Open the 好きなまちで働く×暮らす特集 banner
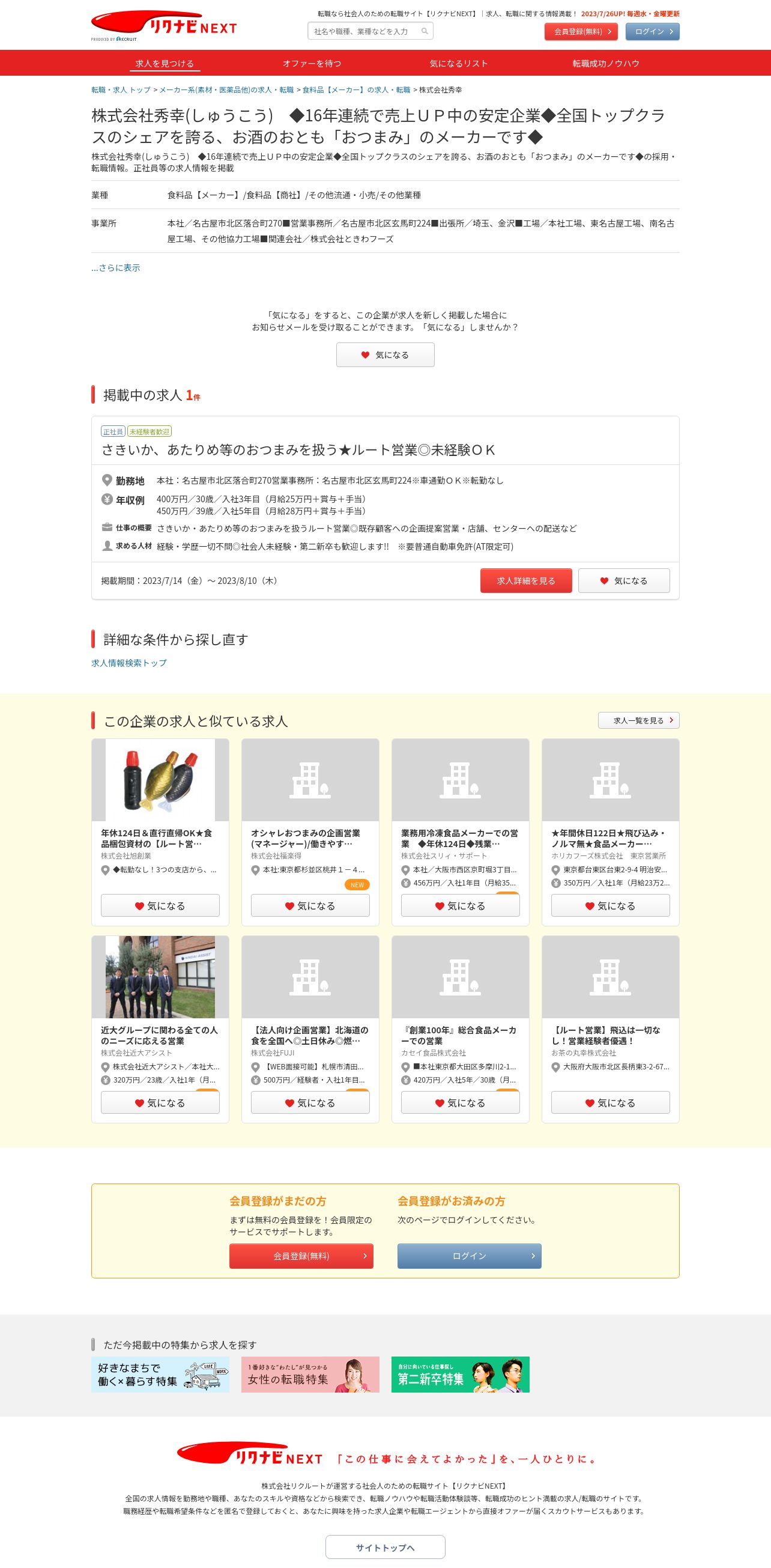771x1568 pixels. (160, 1375)
